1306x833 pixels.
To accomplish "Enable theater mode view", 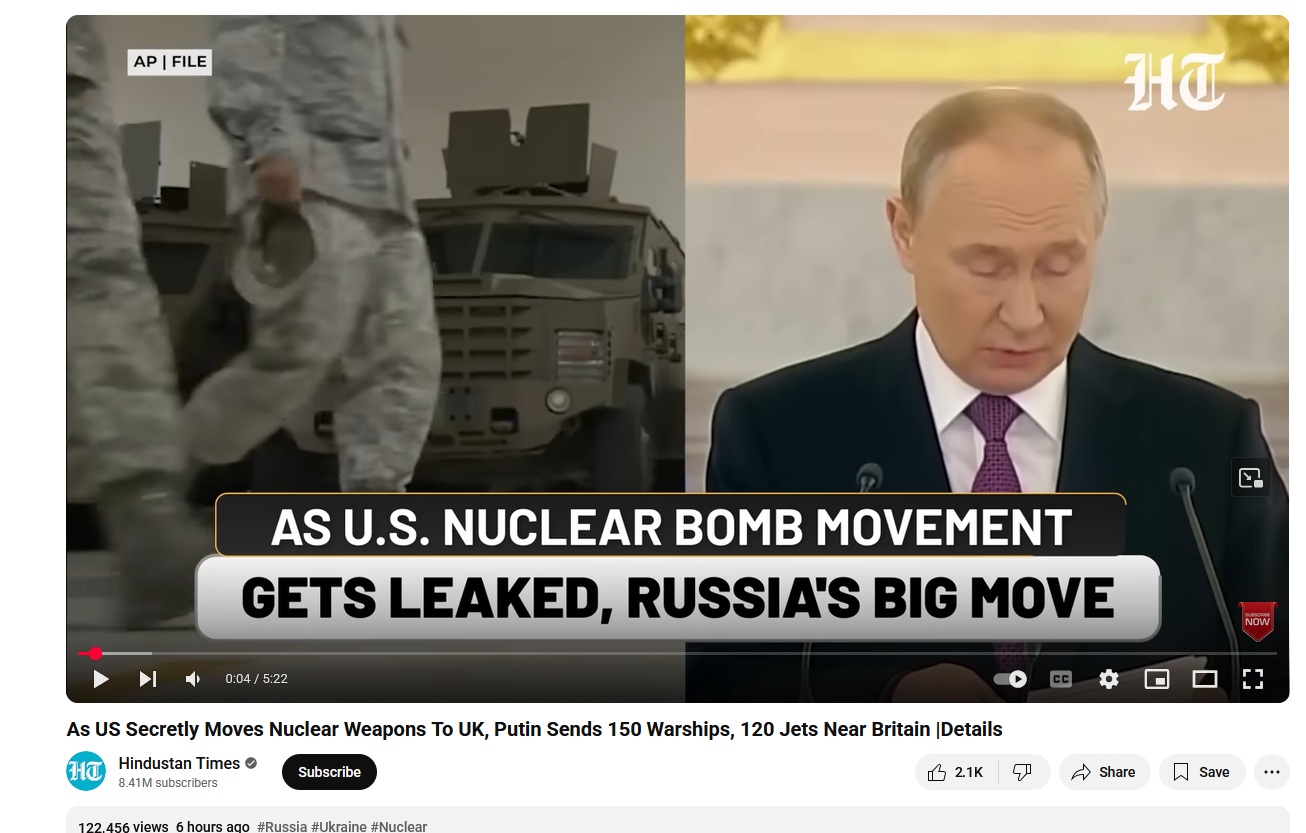I will (x=1205, y=679).
